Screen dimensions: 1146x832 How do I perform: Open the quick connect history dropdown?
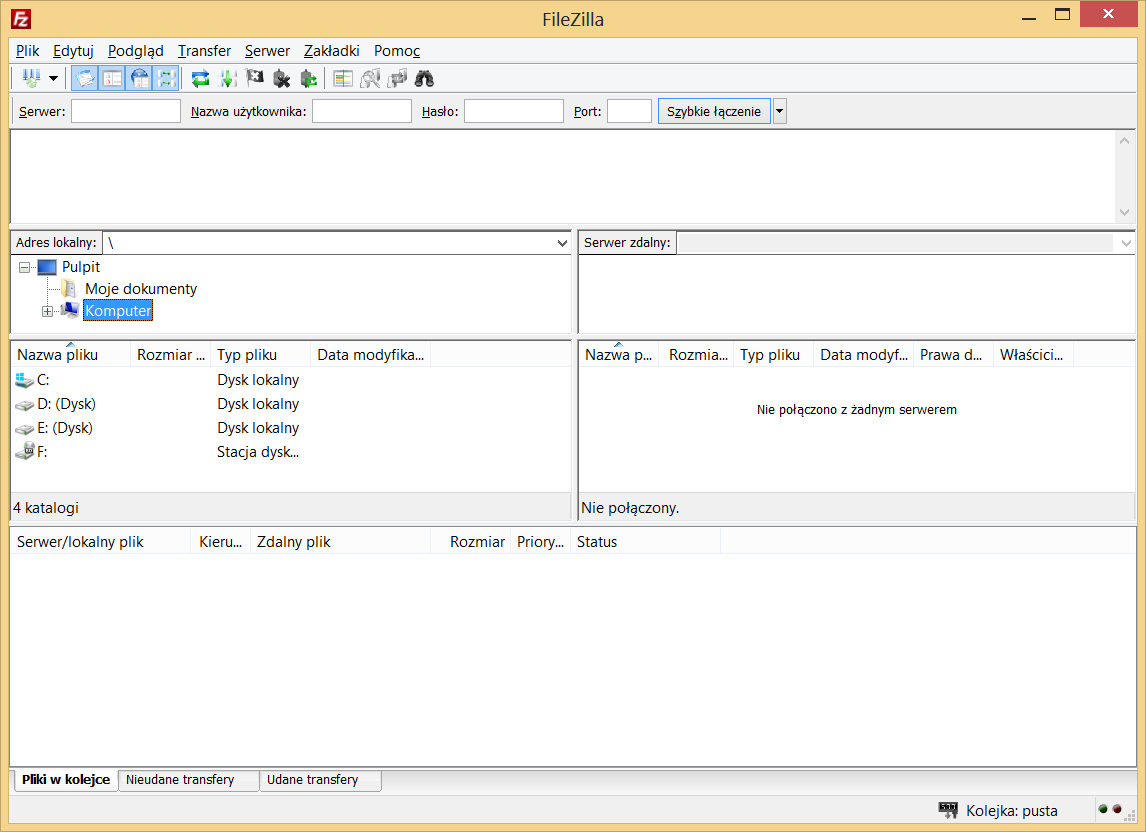780,111
